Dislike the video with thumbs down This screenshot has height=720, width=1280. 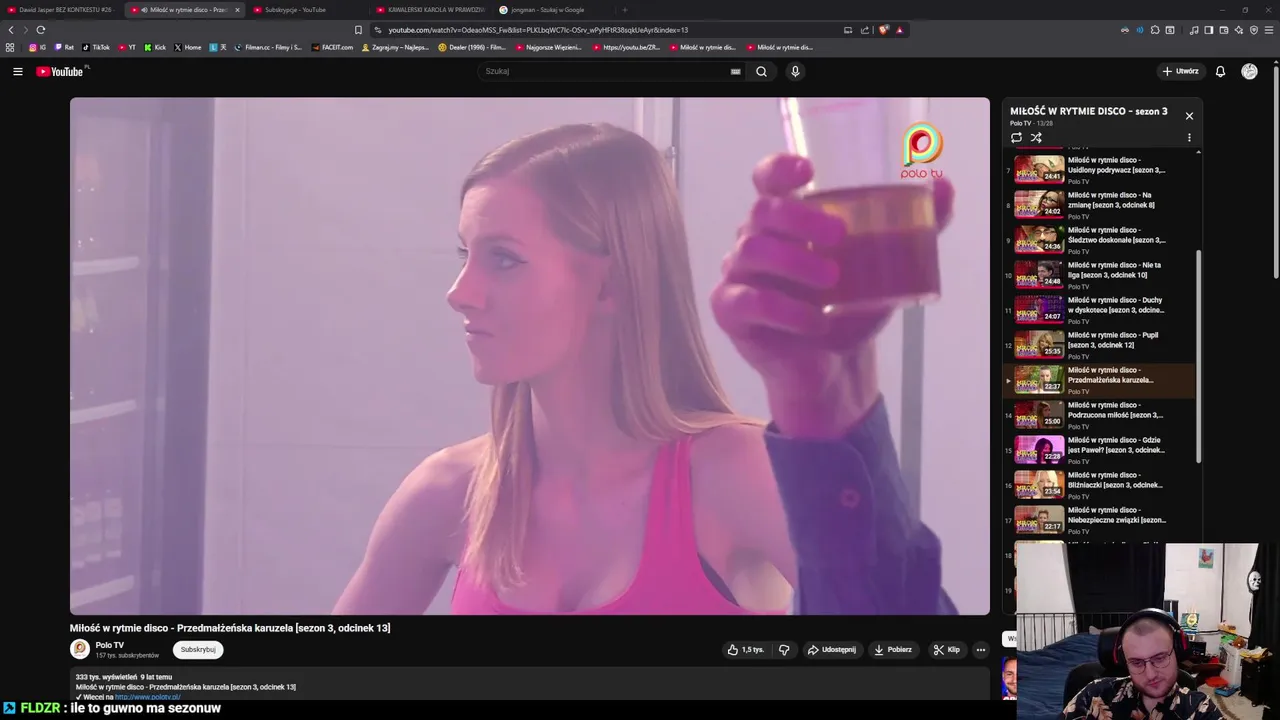coord(784,649)
